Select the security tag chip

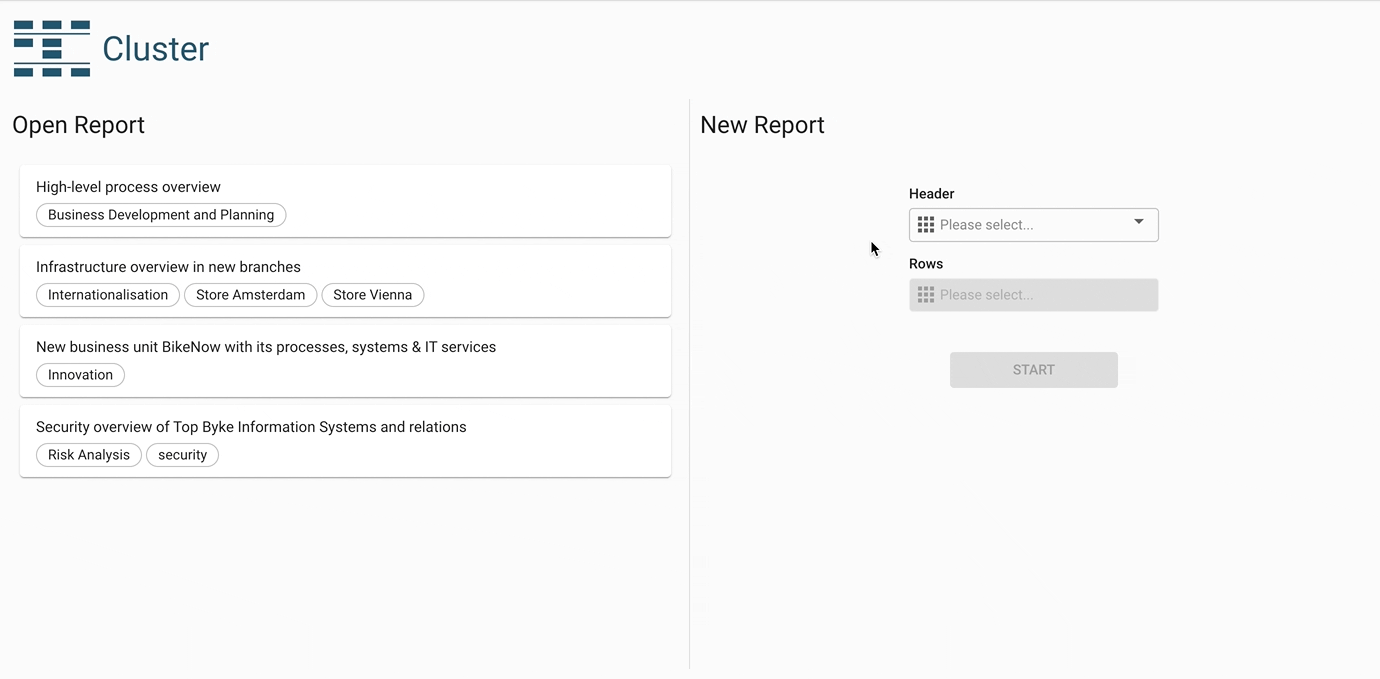(x=182, y=455)
